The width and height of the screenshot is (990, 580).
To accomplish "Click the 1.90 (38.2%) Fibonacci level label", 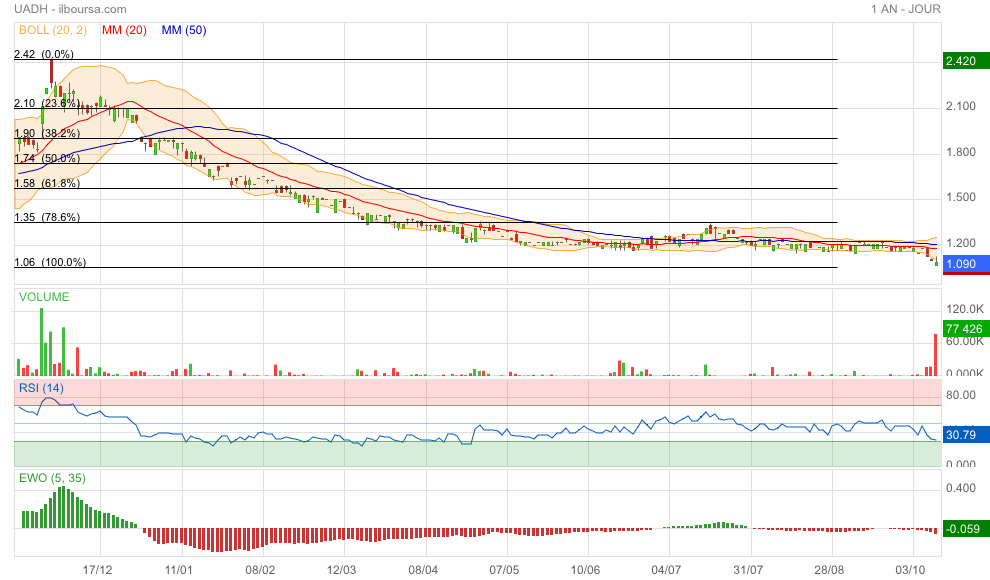I will click(x=47, y=133).
